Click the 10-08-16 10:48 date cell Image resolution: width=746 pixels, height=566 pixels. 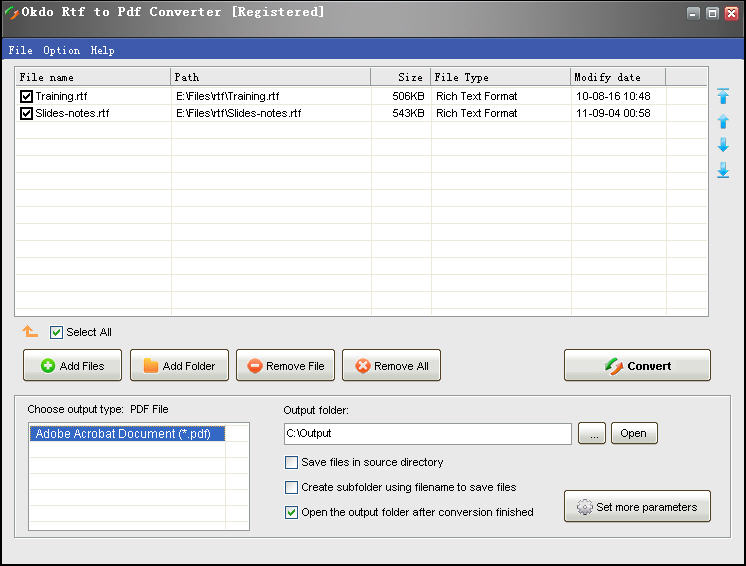[613, 96]
